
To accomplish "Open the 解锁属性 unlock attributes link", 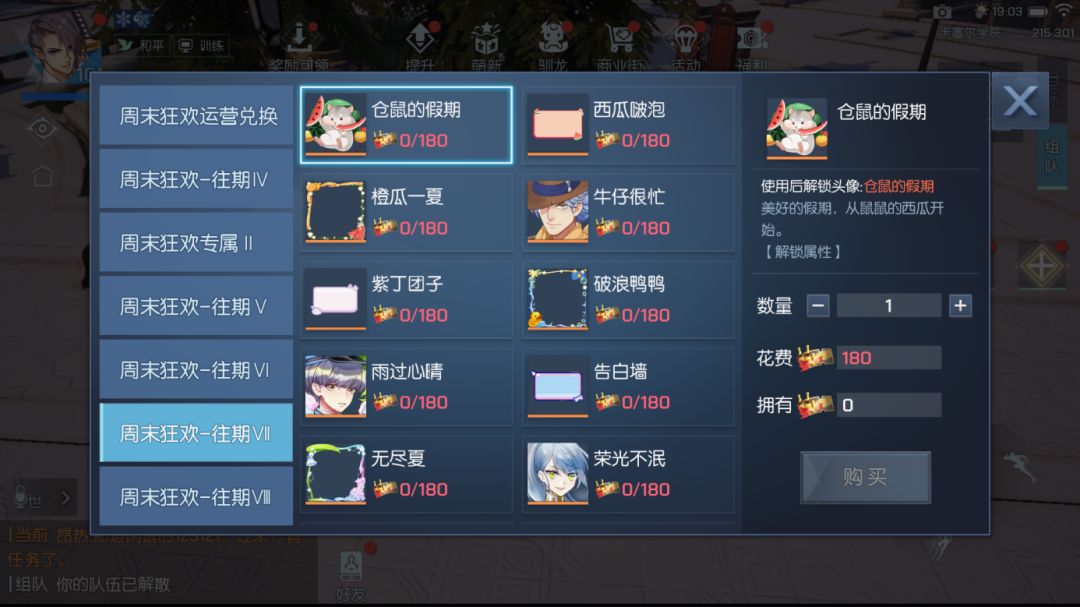I will [x=802, y=252].
